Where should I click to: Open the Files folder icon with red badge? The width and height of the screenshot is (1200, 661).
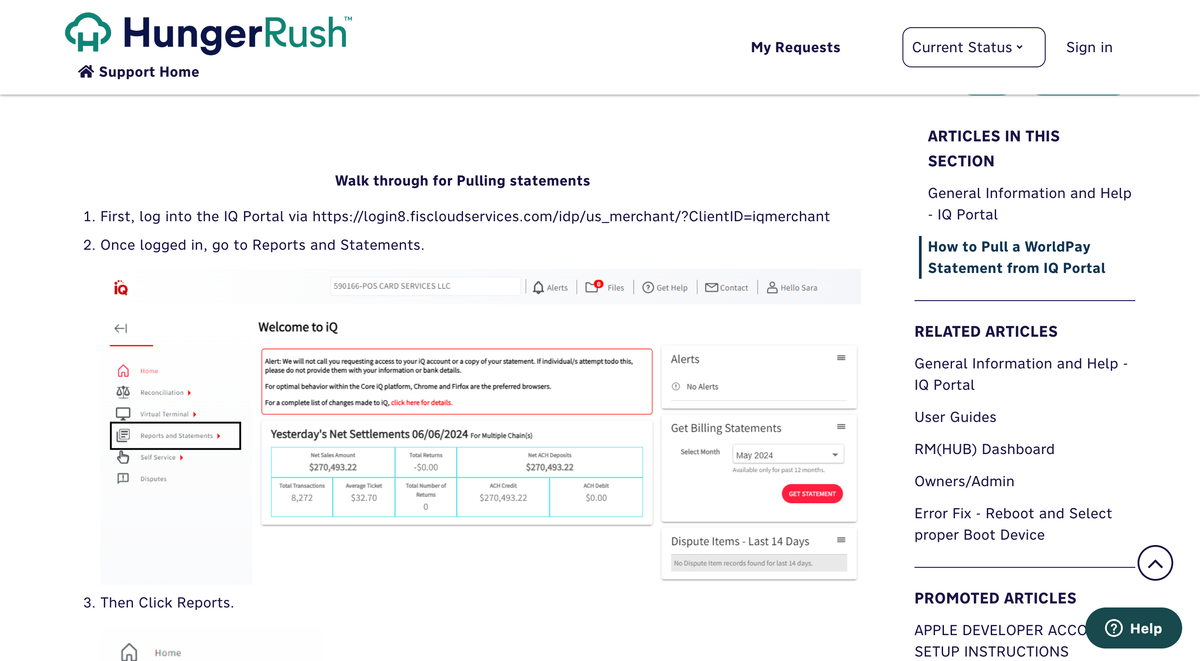click(590, 287)
